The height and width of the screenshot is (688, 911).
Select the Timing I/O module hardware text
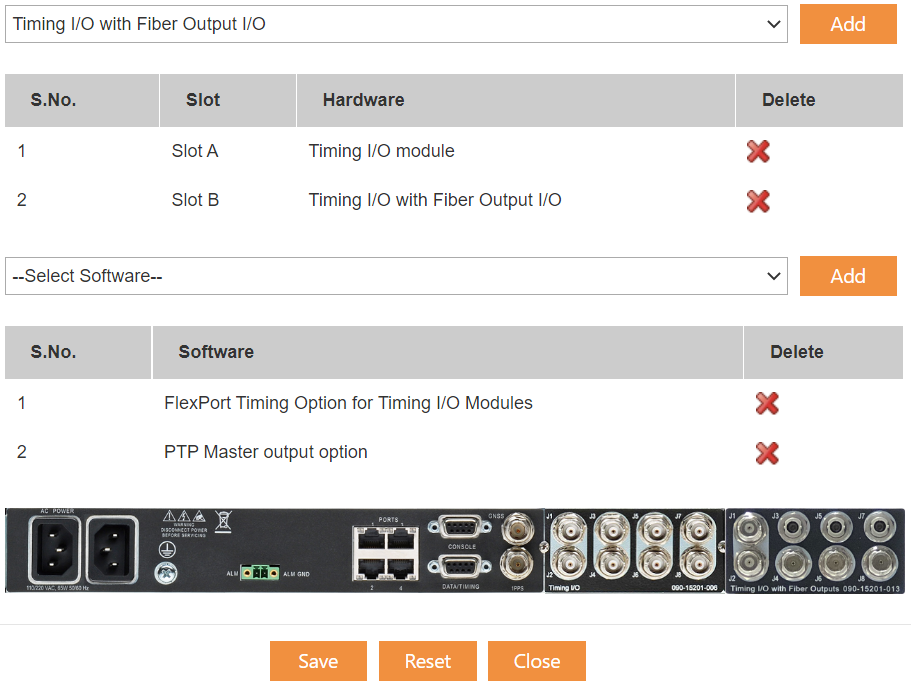381,151
